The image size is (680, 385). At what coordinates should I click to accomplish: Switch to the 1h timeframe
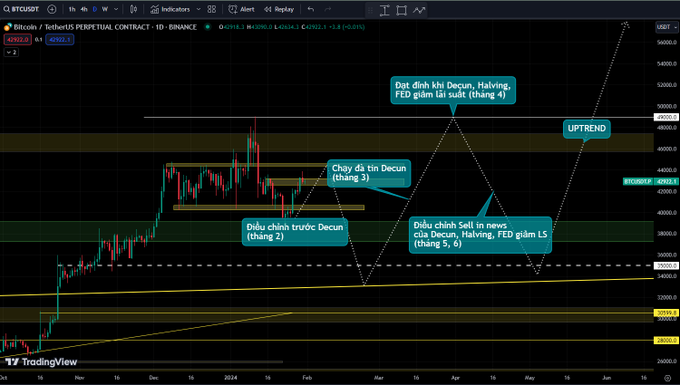click(72, 9)
